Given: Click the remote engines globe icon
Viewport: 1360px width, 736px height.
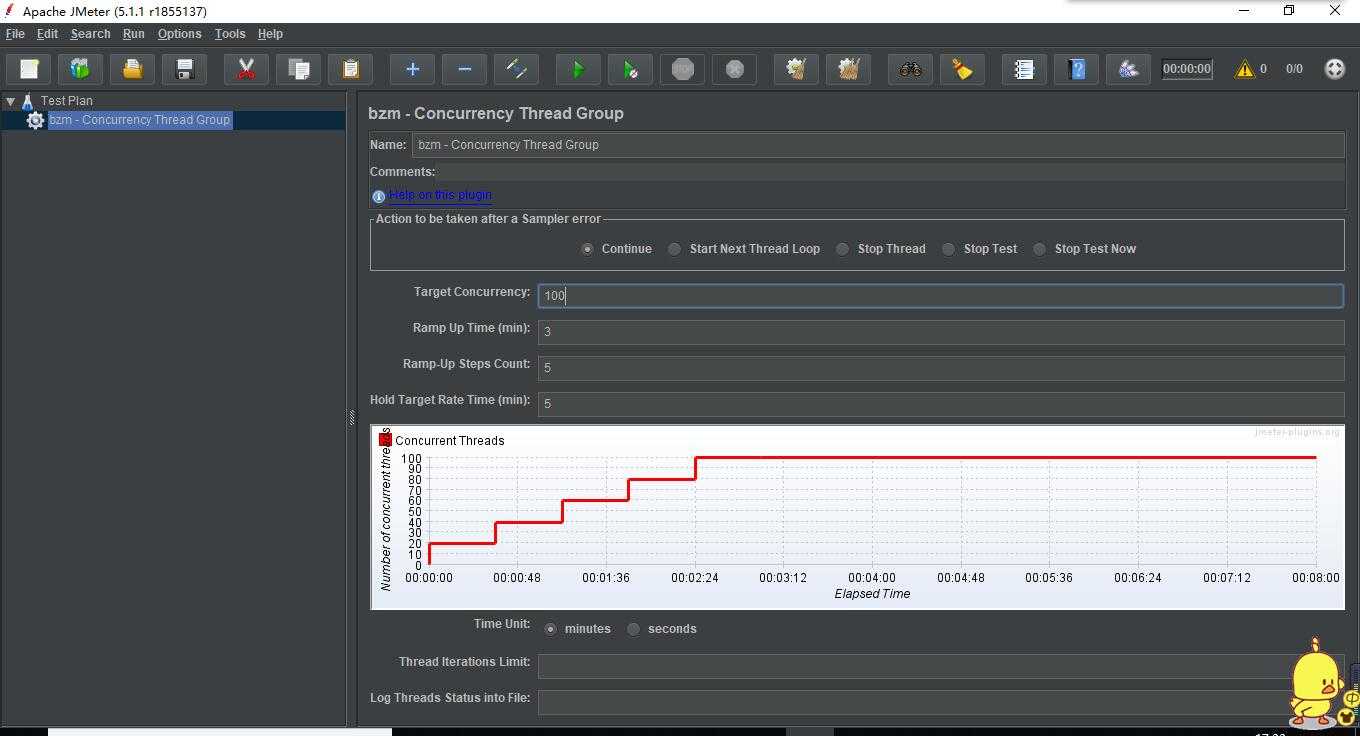Looking at the screenshot, I should pos(1334,69).
